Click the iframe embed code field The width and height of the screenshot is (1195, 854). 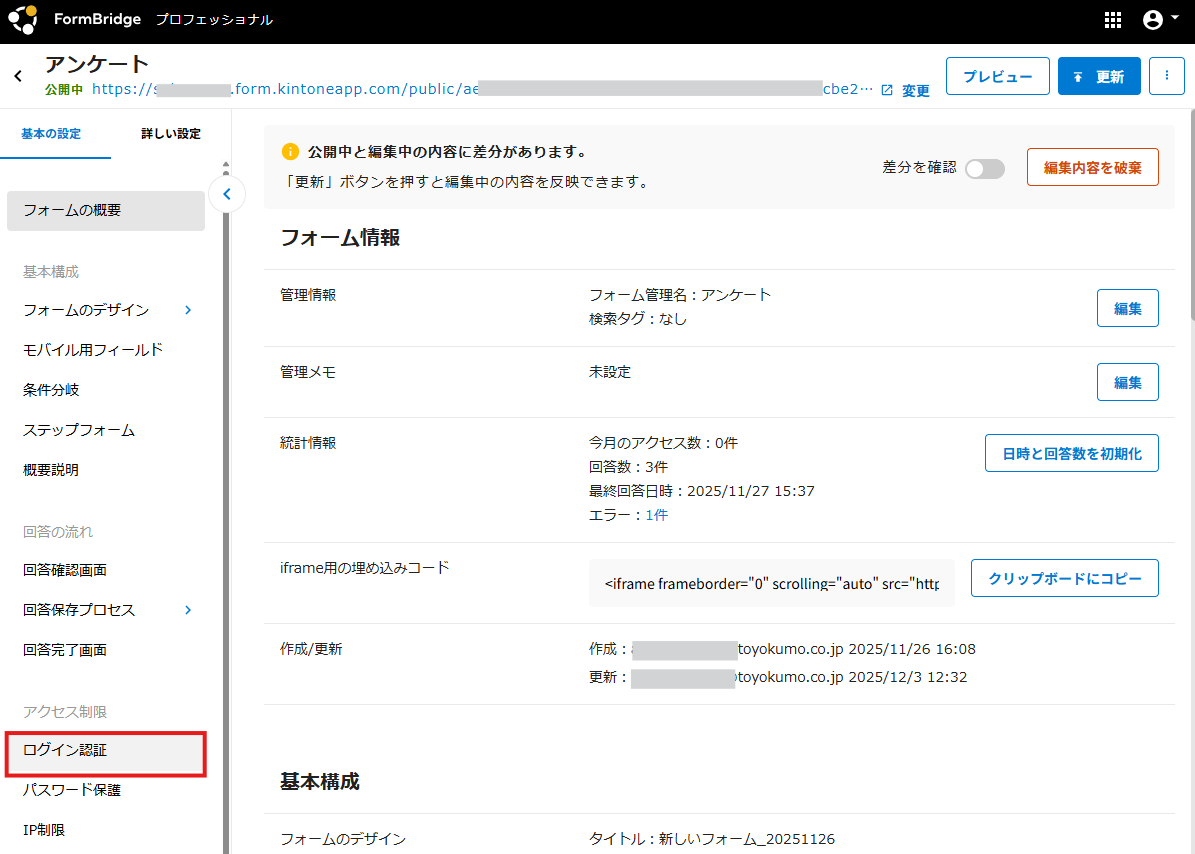pos(771,583)
